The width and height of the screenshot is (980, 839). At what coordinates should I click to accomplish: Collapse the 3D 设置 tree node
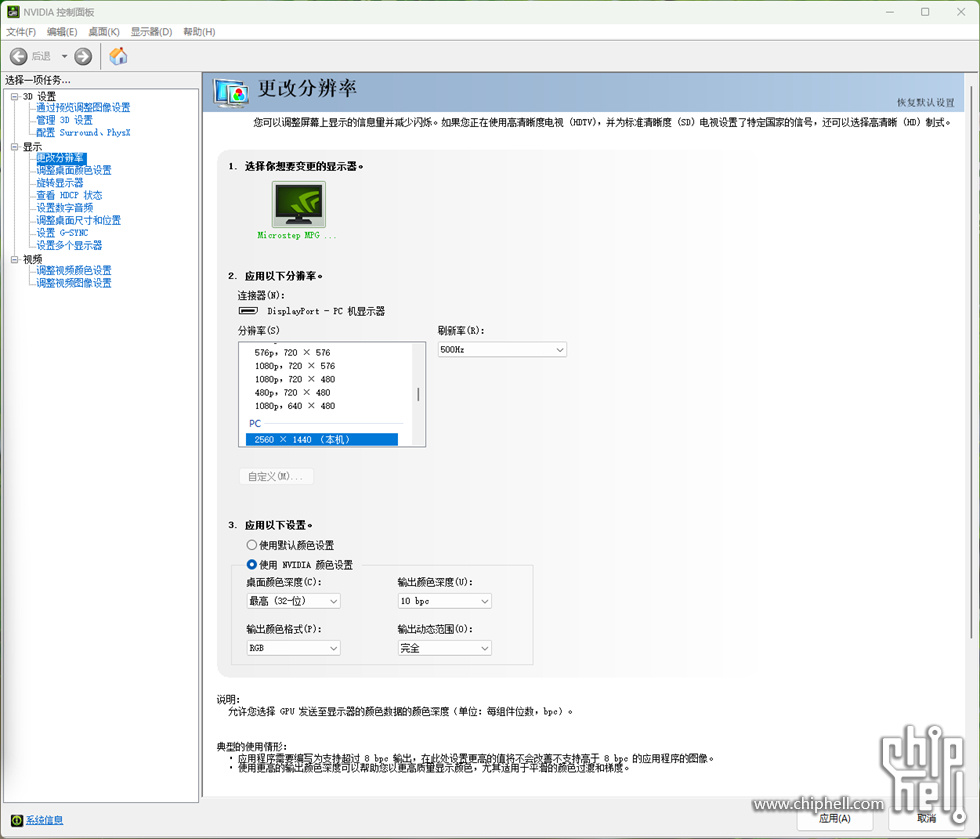point(14,96)
